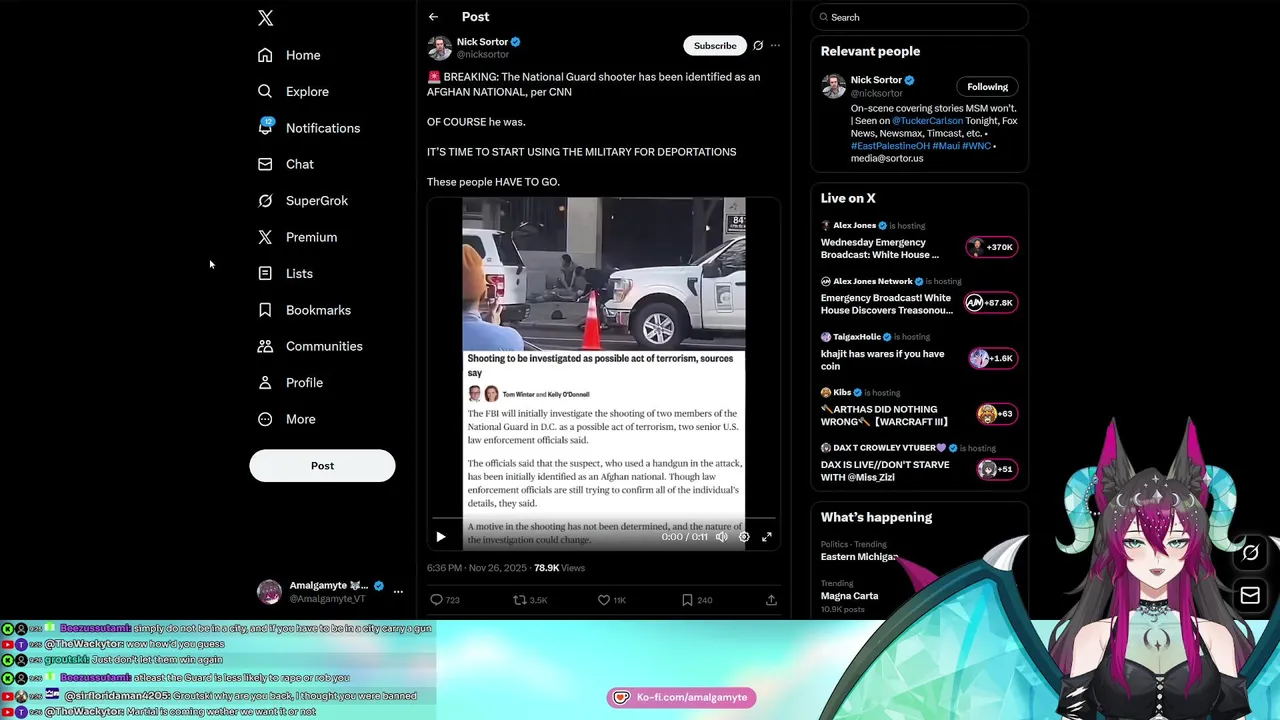
Task: Click the Amalgamyte account avatar
Action: tap(270, 592)
